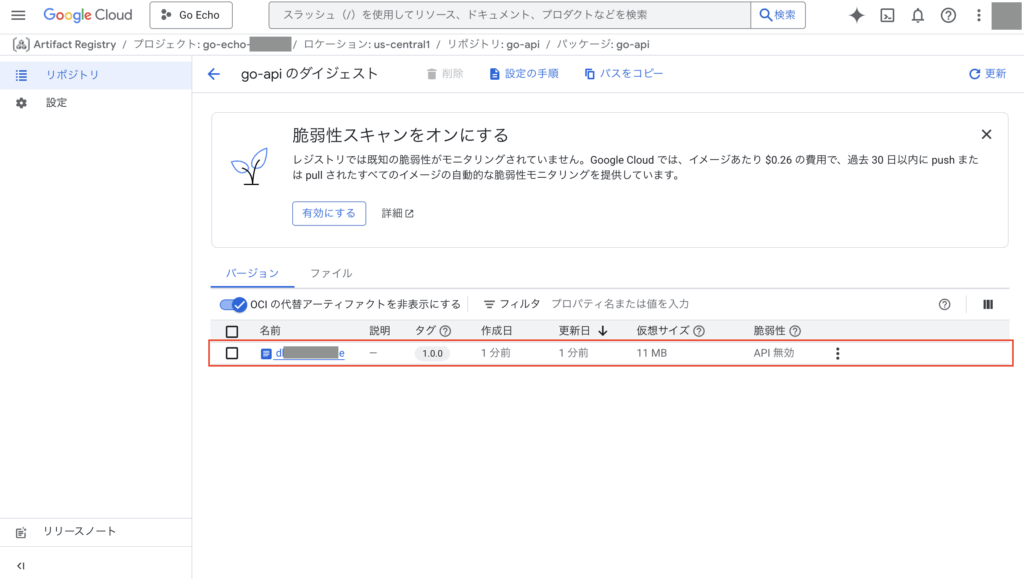Open the row's three-dot actions menu
This screenshot has height=579, width=1024.
tap(838, 353)
